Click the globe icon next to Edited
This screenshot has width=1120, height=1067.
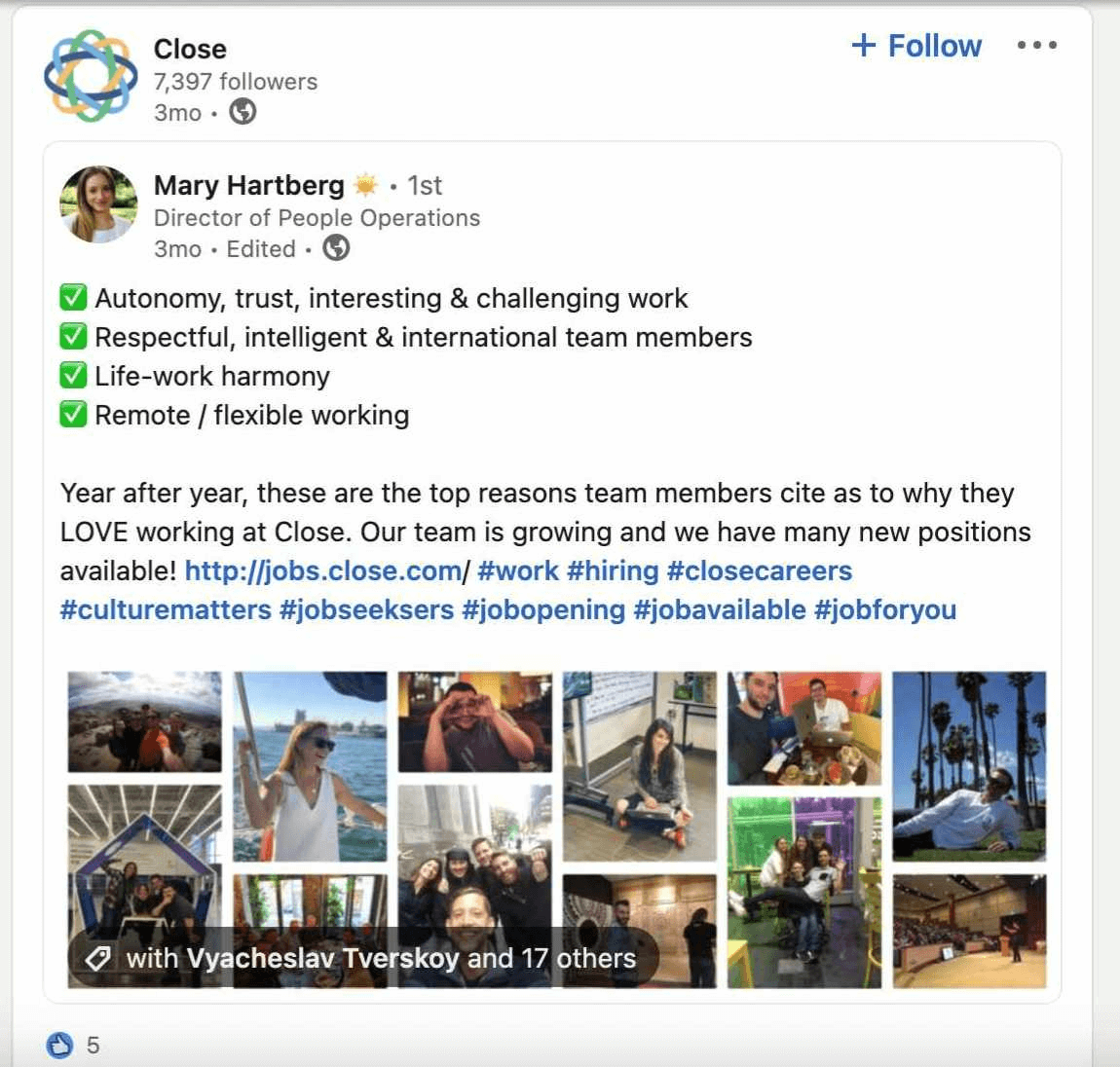click(335, 249)
